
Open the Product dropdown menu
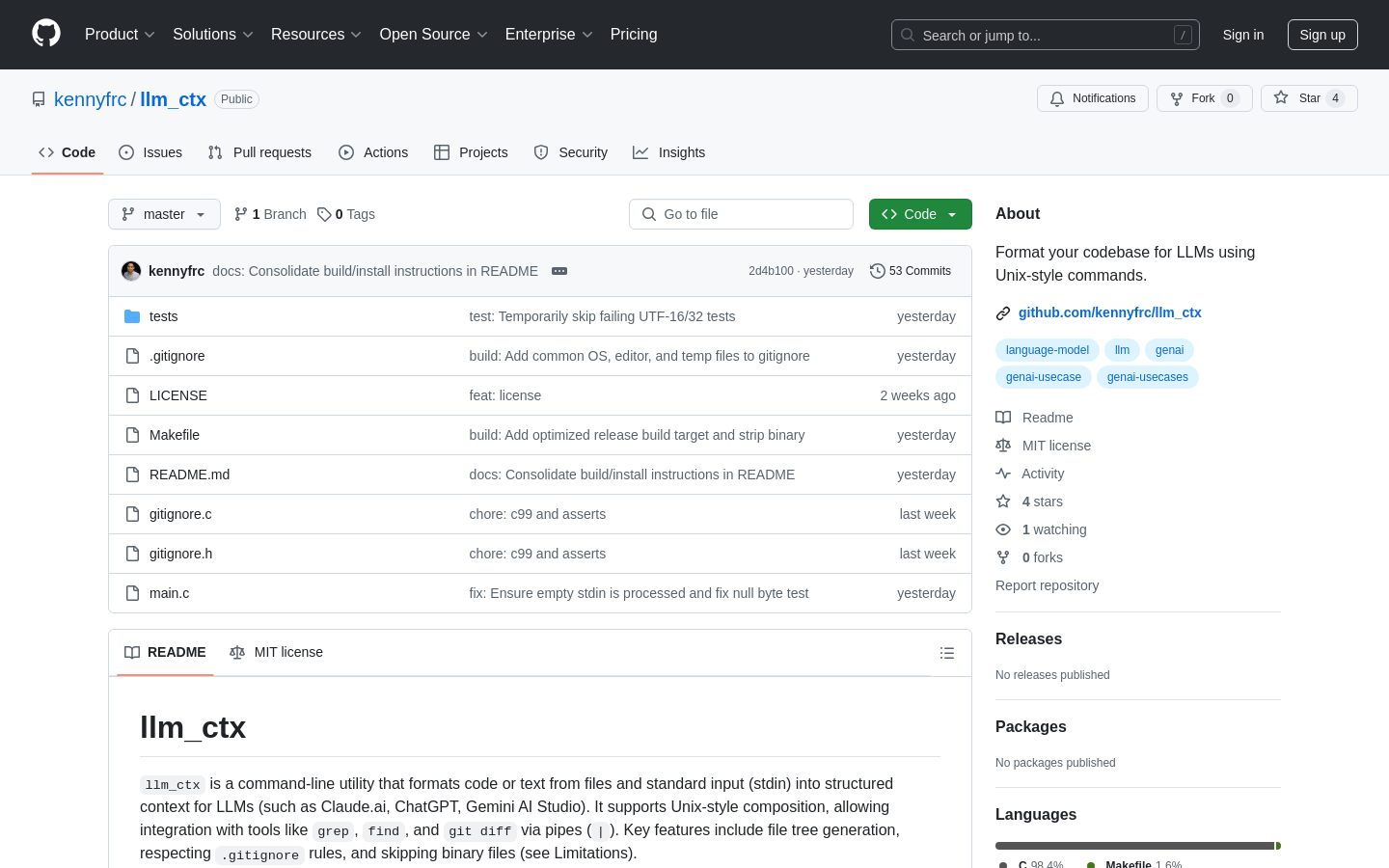[120, 35]
